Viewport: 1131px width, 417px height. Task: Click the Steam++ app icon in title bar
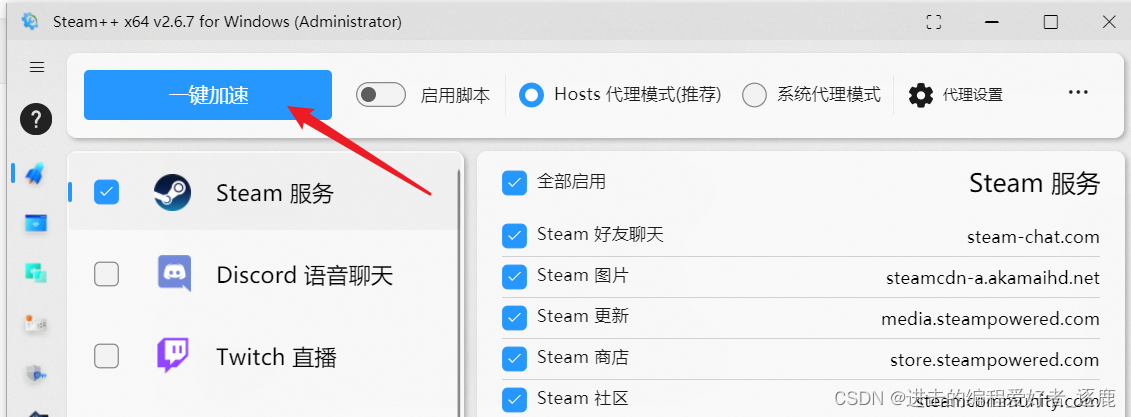coord(30,22)
